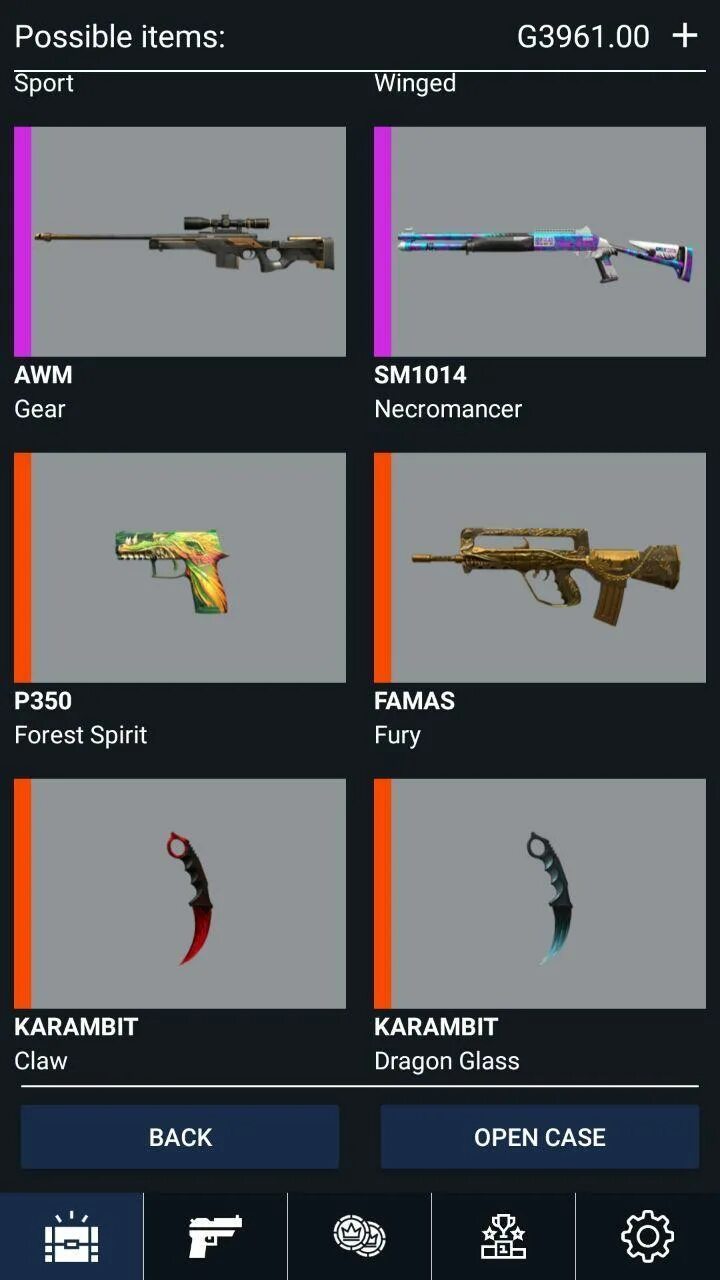
Task: Open the cases tab icon in bottom bar
Action: [x=71, y=1236]
